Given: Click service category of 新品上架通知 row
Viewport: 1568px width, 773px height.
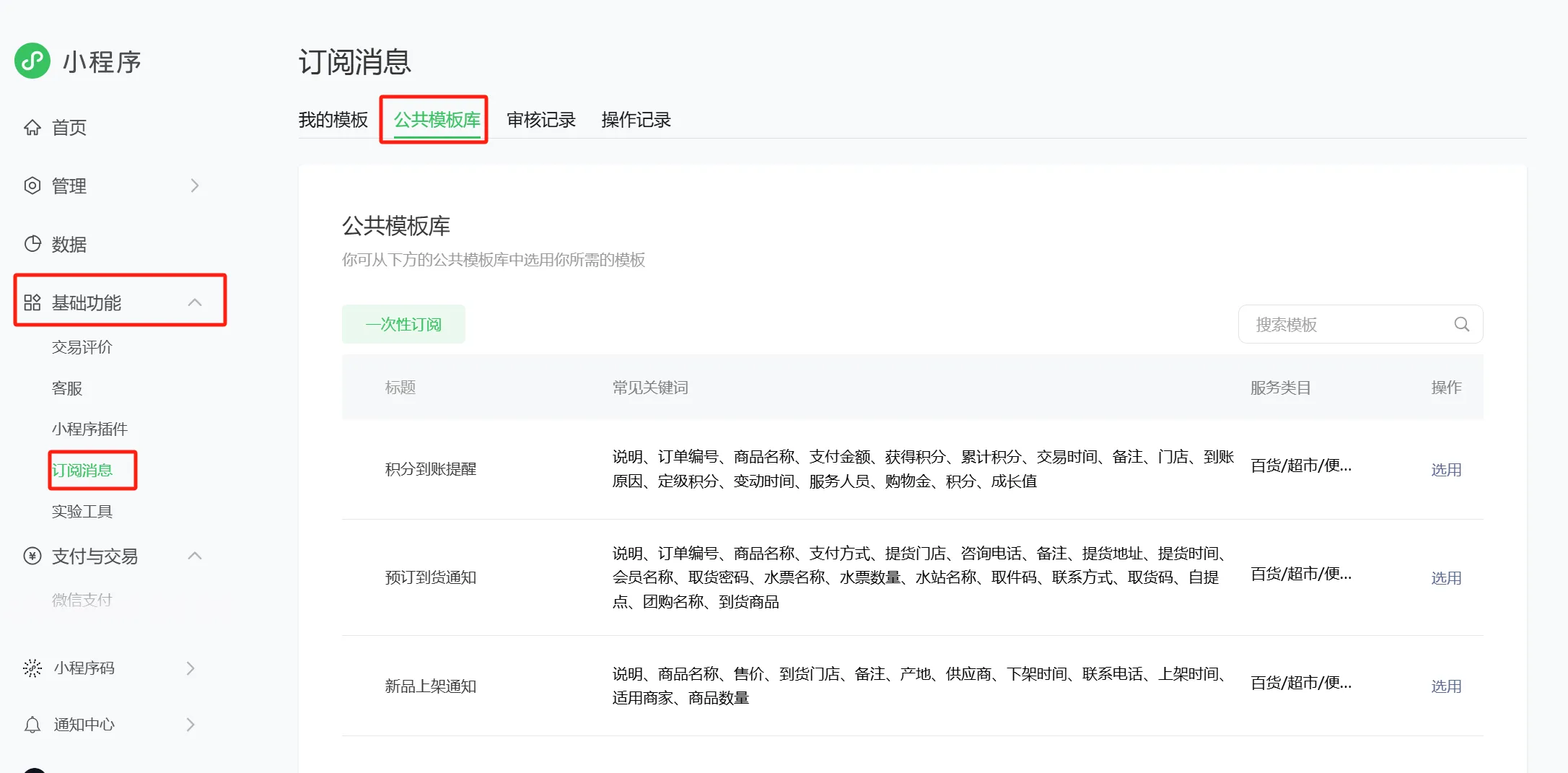Looking at the screenshot, I should coord(1301,683).
